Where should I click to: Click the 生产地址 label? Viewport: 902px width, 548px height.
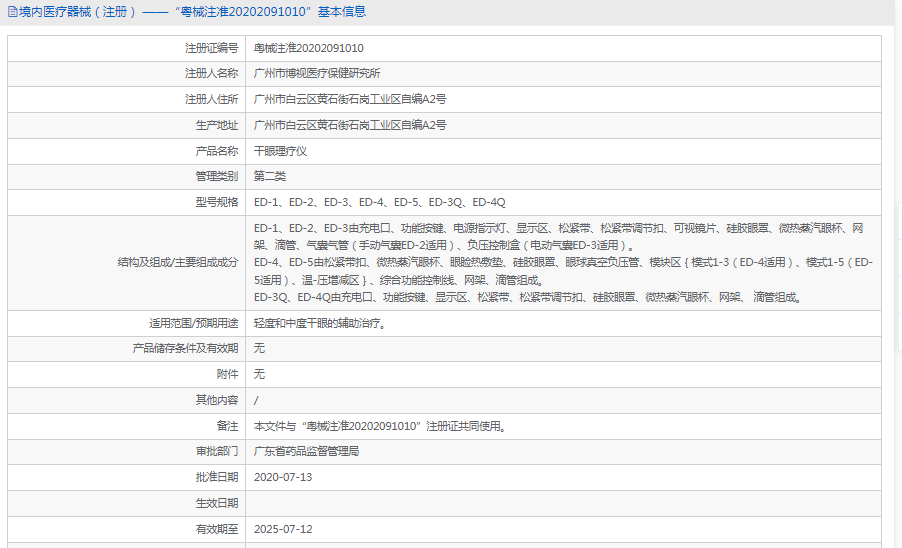(216, 125)
